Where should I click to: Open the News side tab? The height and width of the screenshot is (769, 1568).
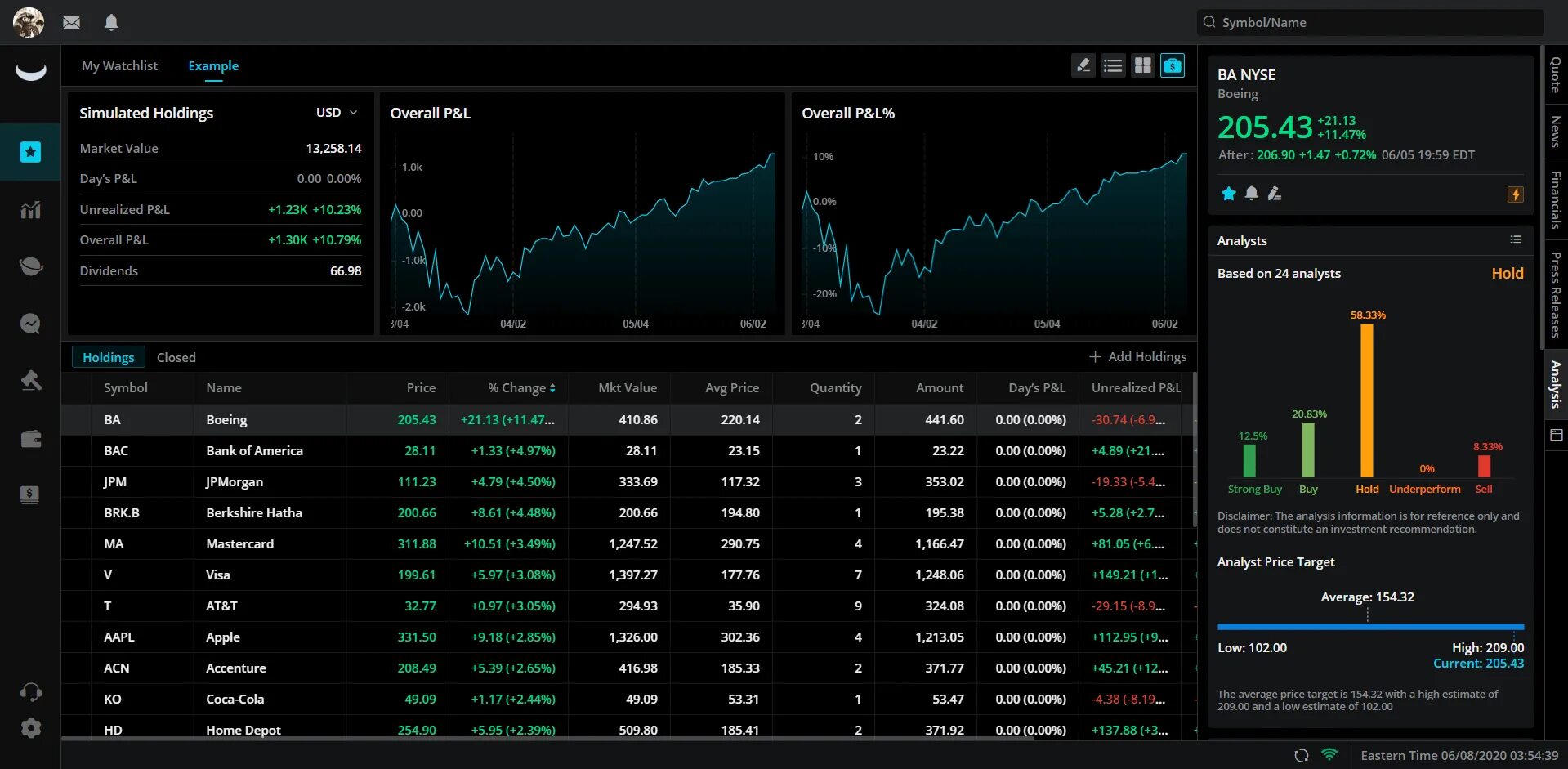point(1556,132)
